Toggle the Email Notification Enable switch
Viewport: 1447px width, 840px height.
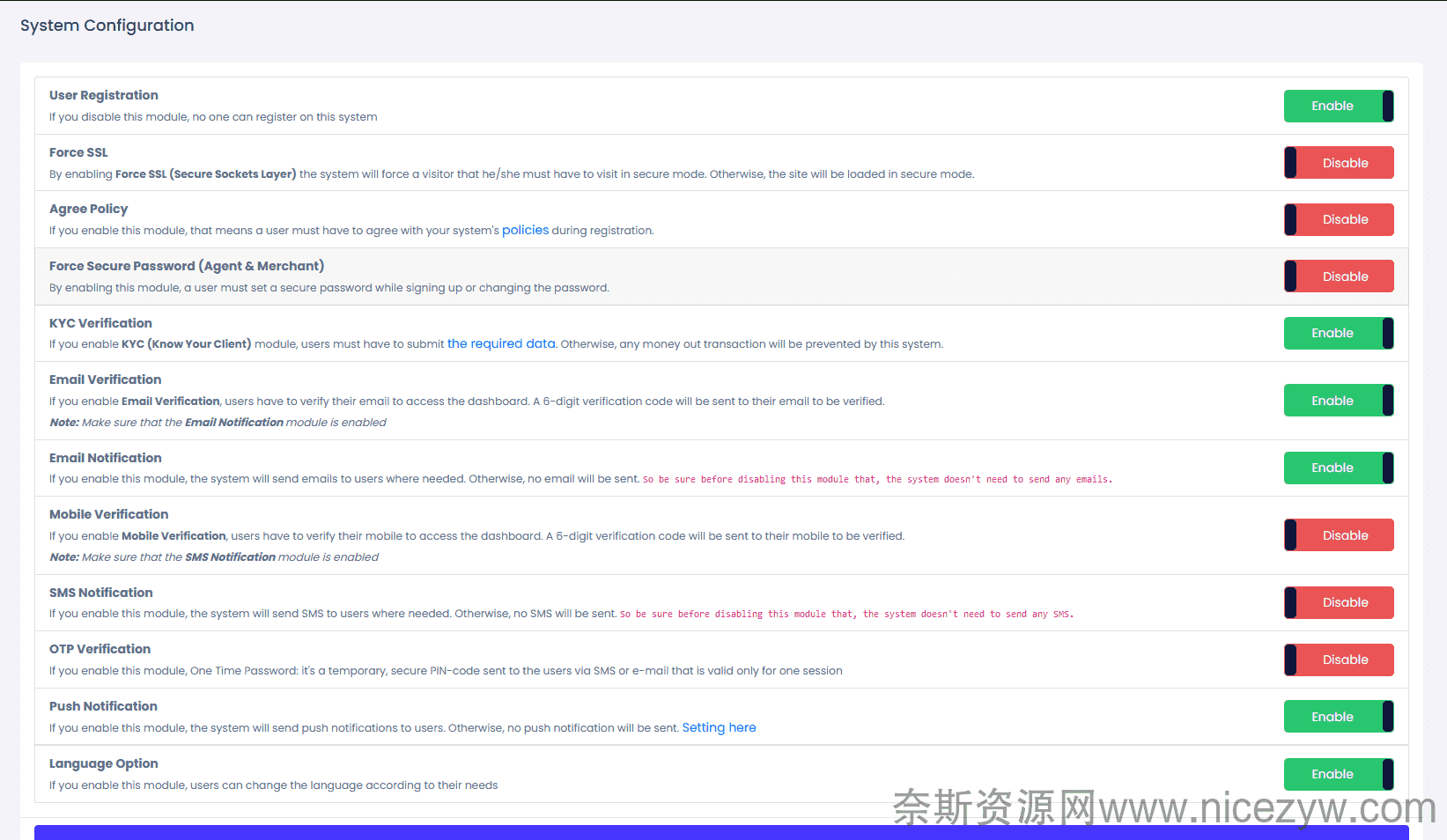(1339, 468)
